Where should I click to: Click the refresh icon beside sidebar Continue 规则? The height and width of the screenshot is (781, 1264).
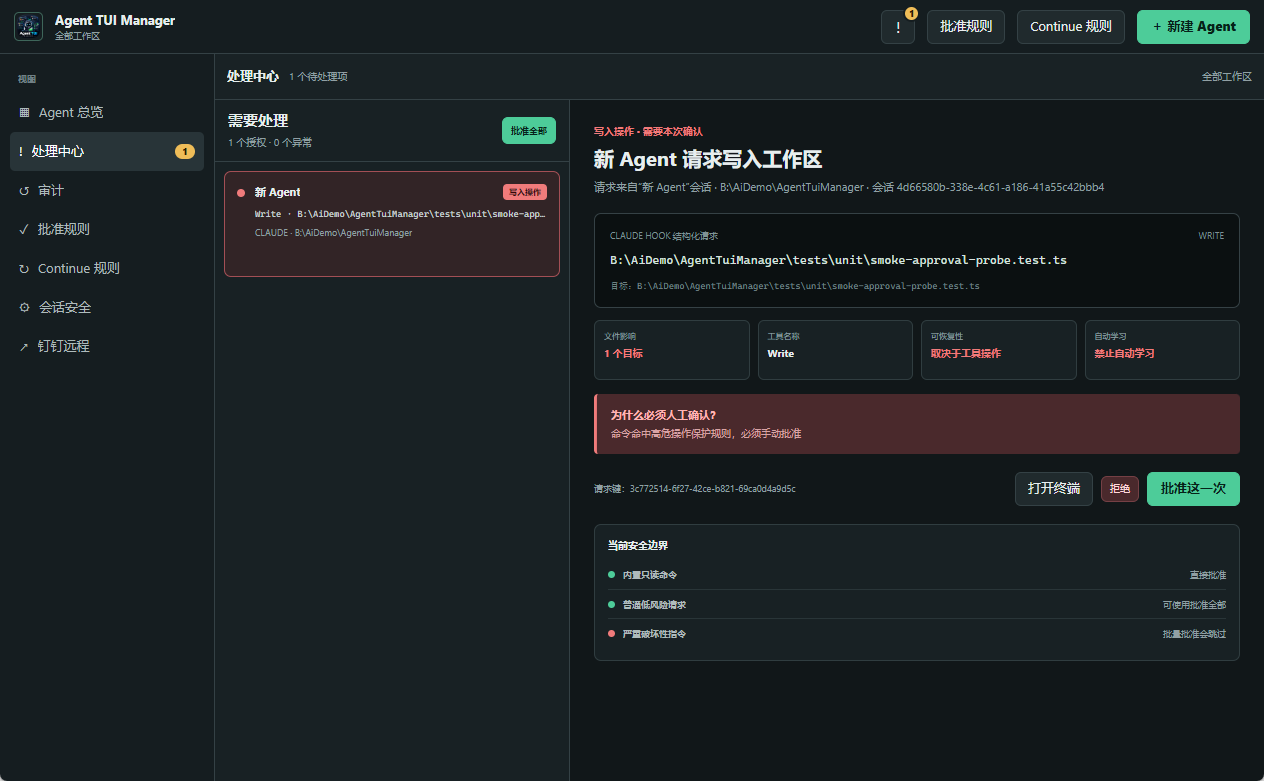click(x=24, y=268)
